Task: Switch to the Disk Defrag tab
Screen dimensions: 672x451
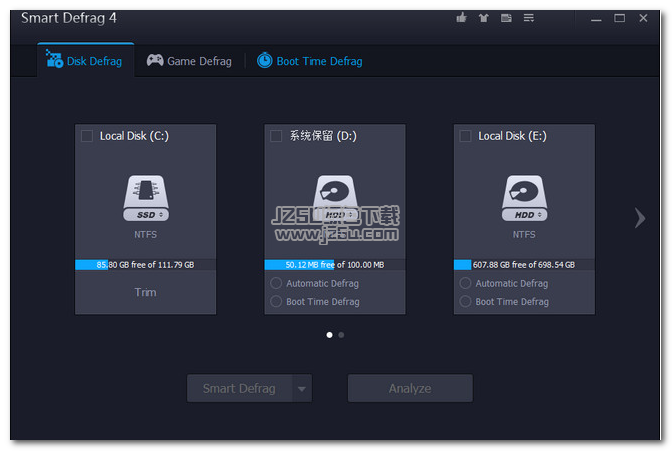Action: (86, 60)
